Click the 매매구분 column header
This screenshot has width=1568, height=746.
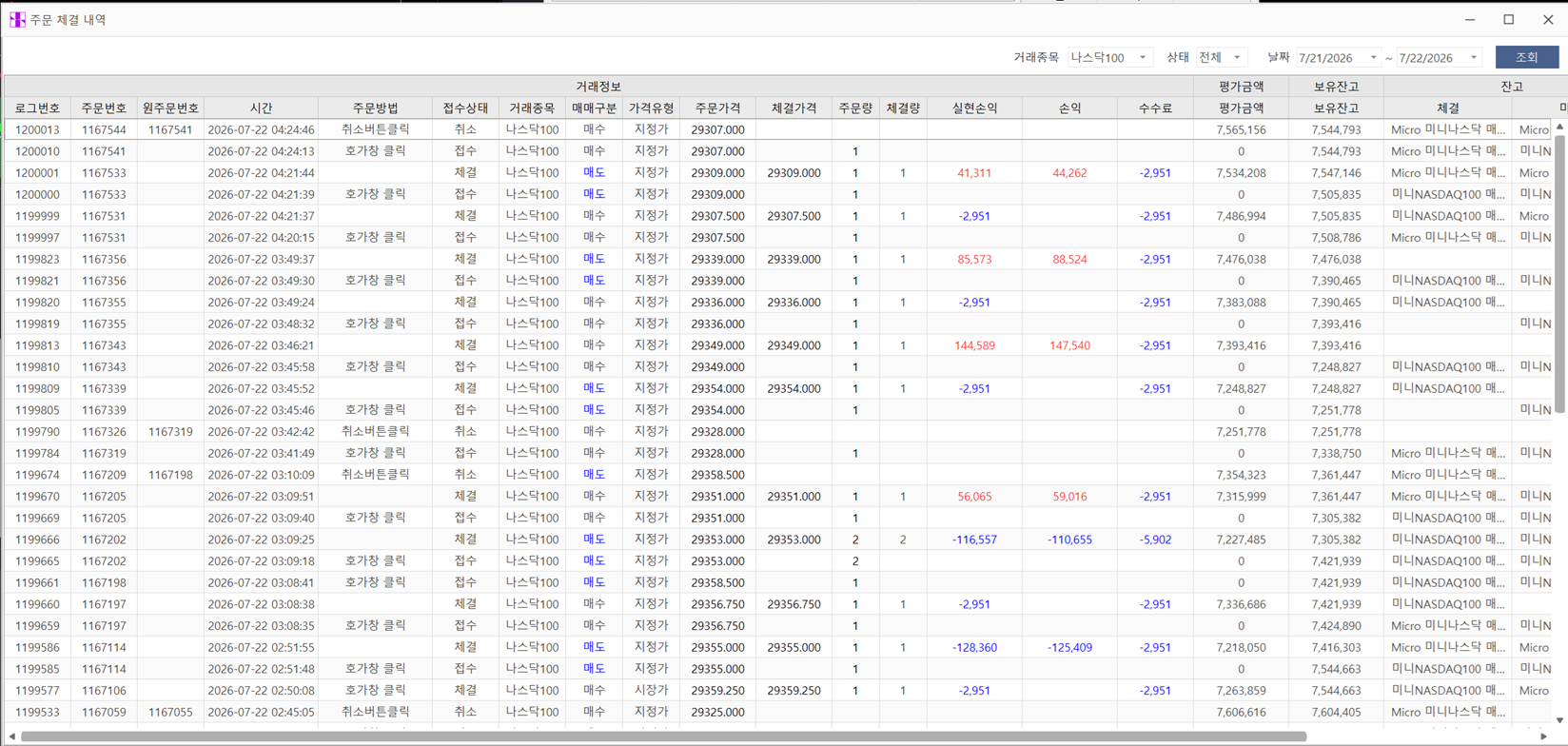click(x=595, y=108)
